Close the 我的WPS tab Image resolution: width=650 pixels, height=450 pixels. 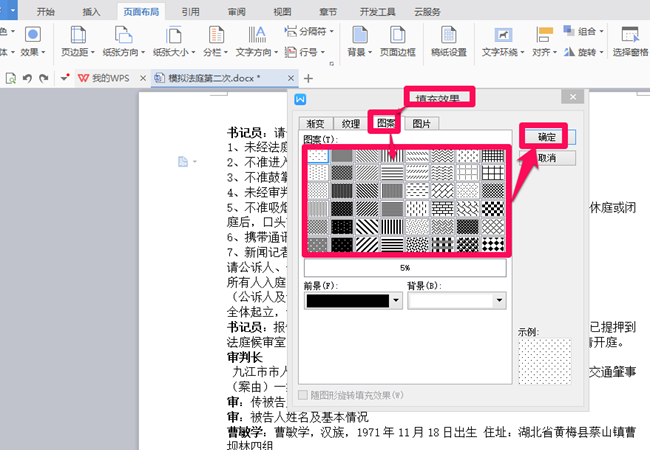tap(143, 78)
